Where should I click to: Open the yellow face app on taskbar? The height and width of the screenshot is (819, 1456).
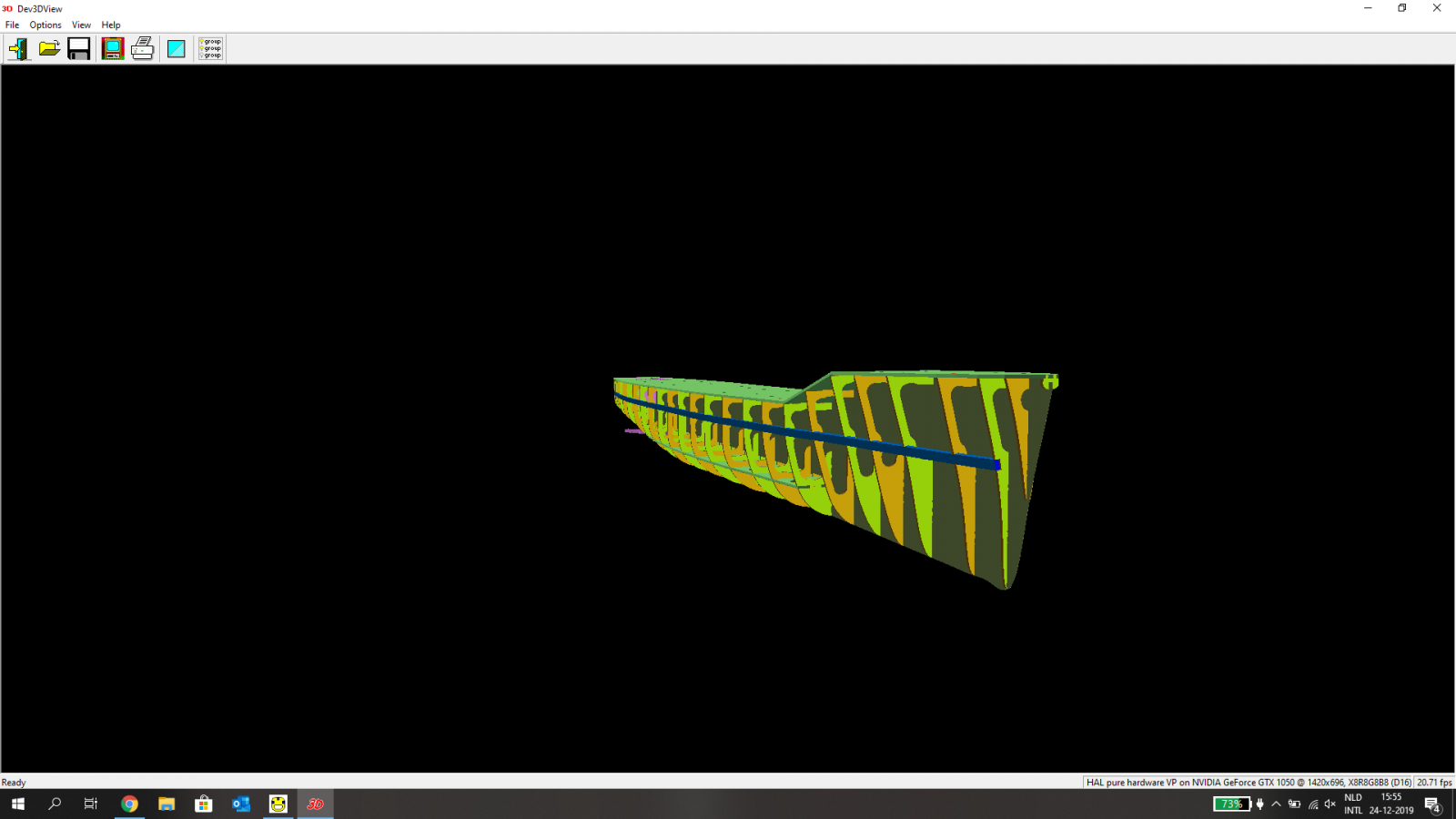click(278, 804)
